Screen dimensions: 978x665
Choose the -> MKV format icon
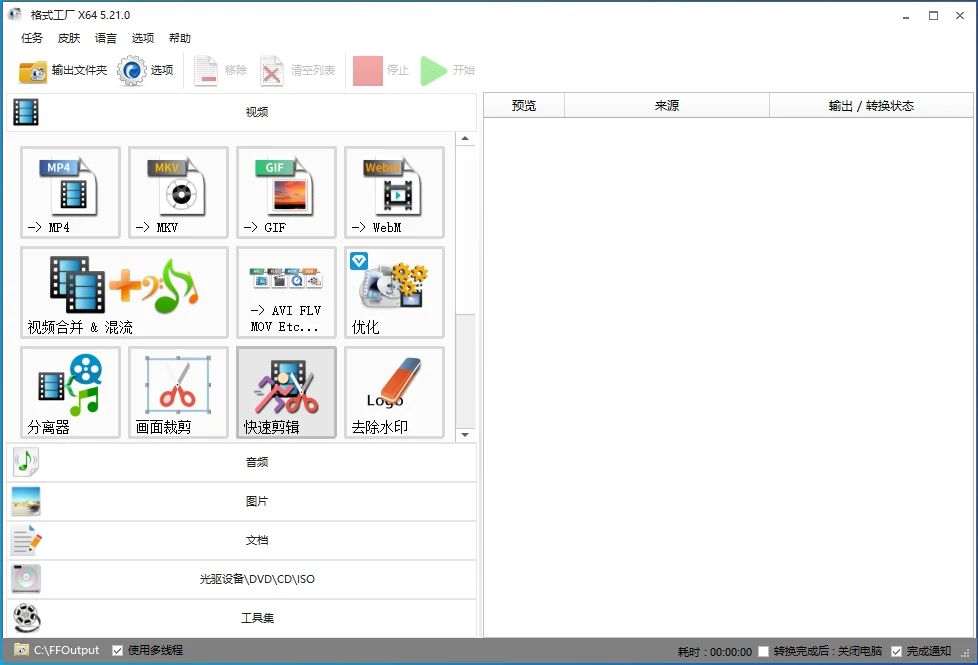(178, 192)
